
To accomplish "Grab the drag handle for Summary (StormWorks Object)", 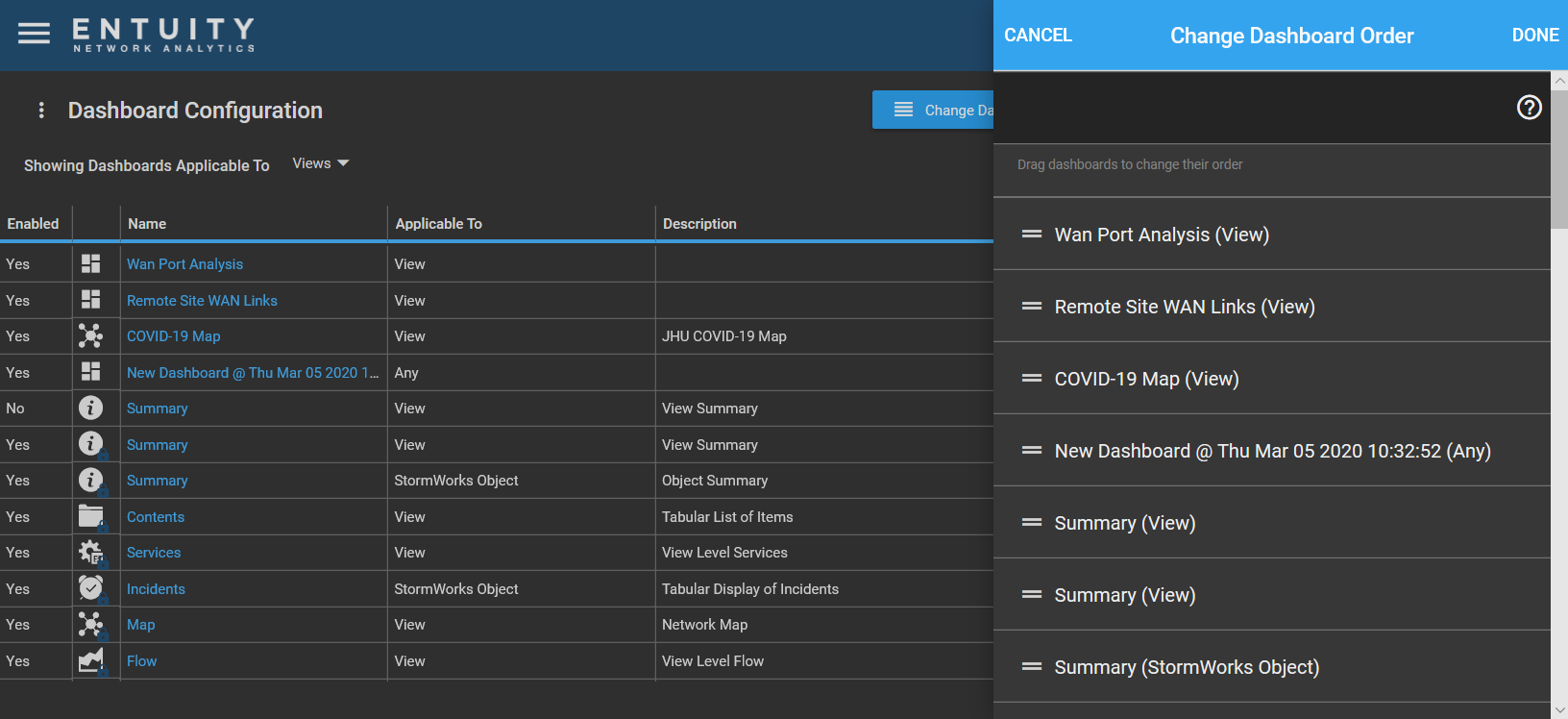I will coord(1032,666).
